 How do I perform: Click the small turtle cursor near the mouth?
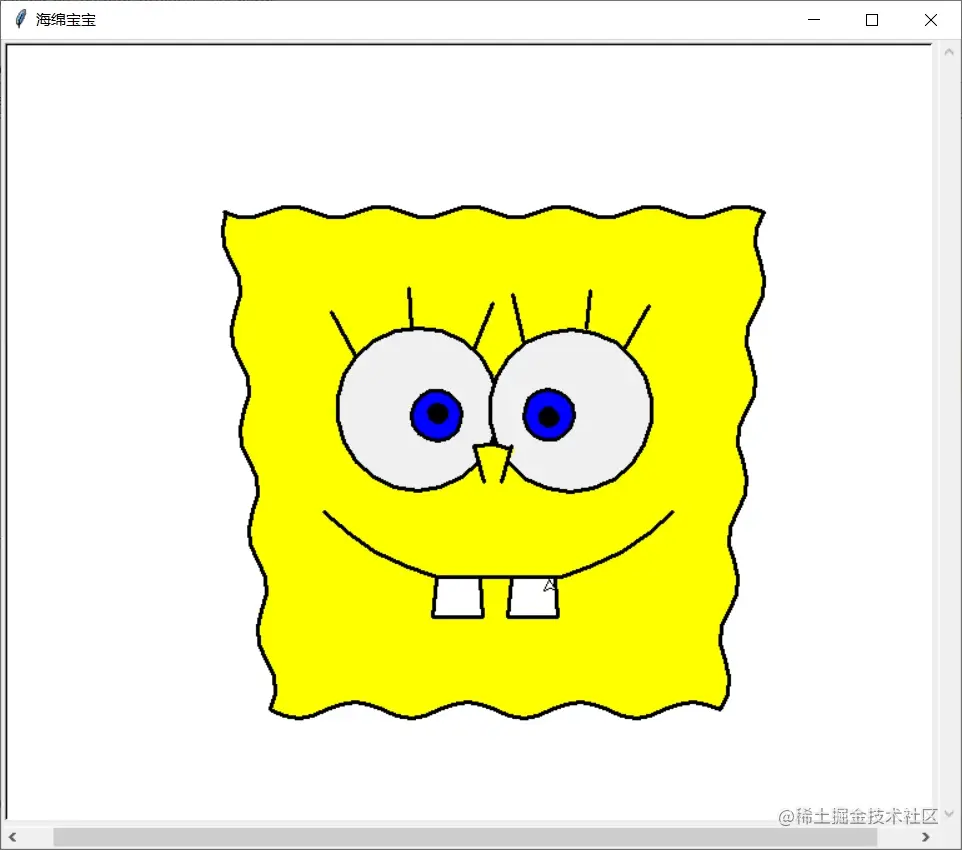[x=548, y=585]
